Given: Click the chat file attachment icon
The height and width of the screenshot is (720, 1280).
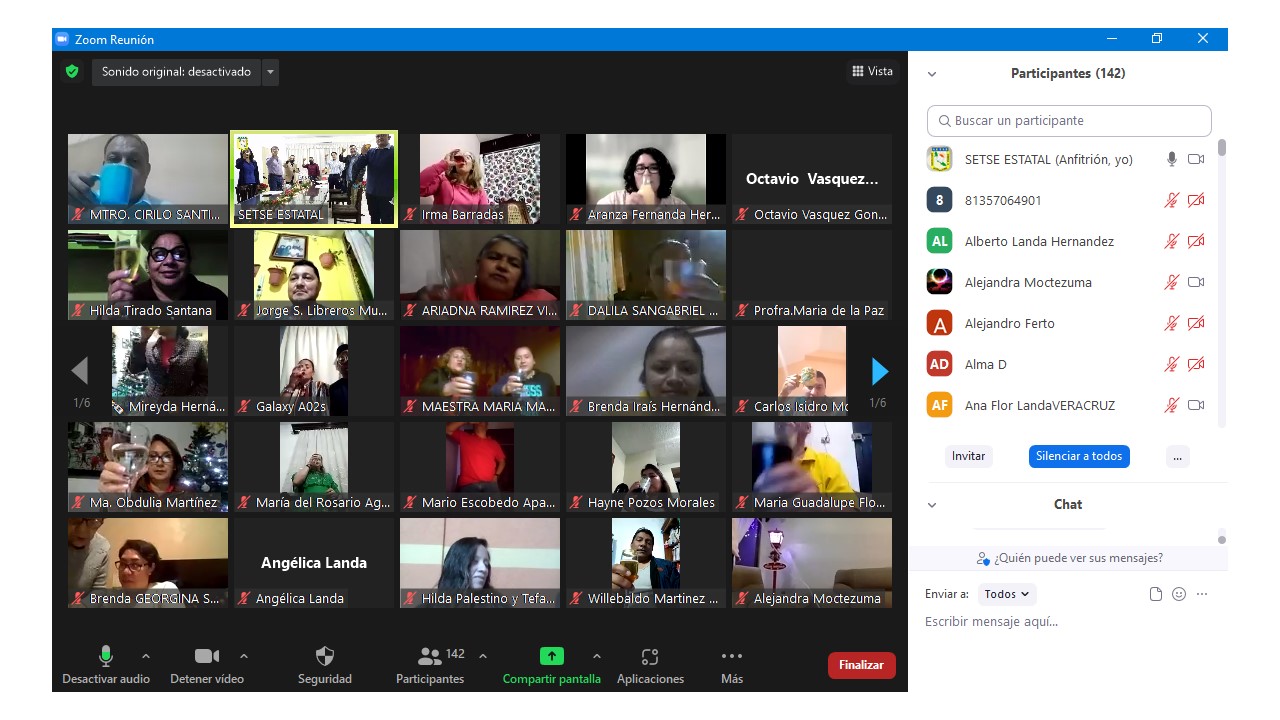Looking at the screenshot, I should point(1156,594).
